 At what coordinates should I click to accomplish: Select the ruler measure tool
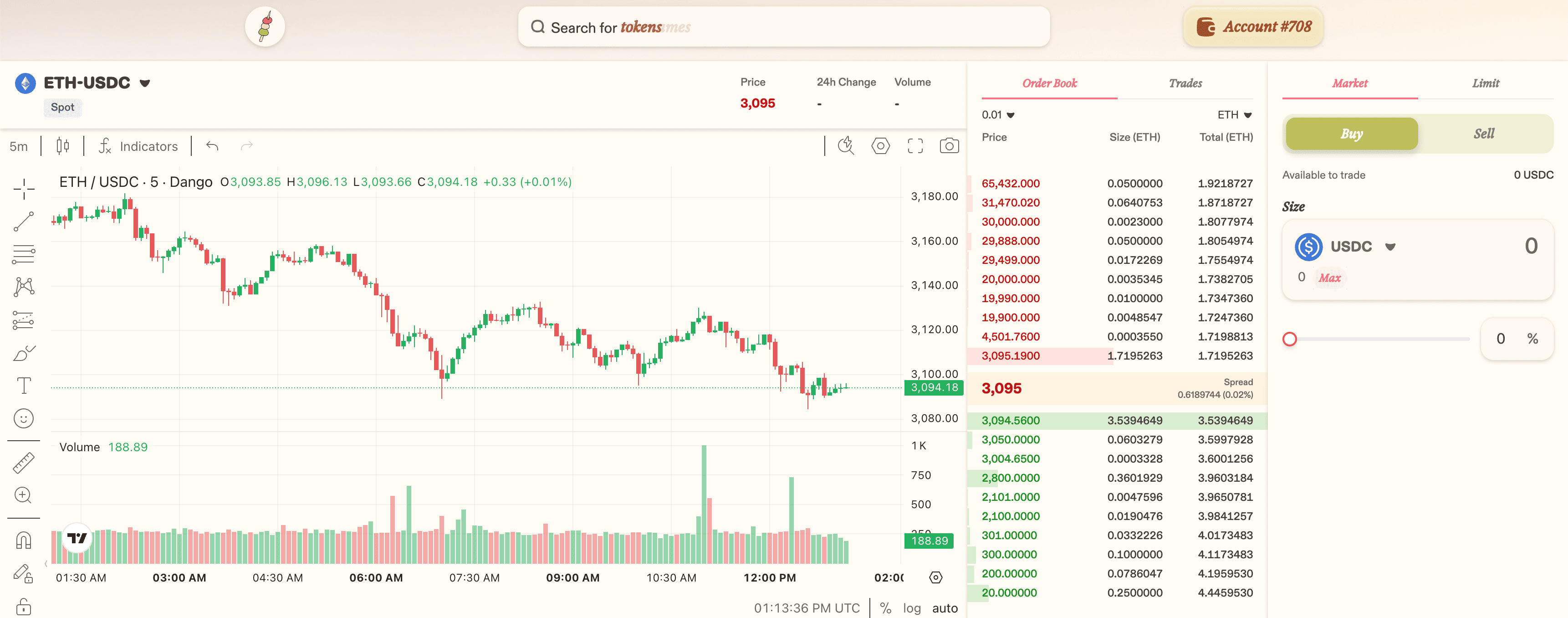click(24, 463)
